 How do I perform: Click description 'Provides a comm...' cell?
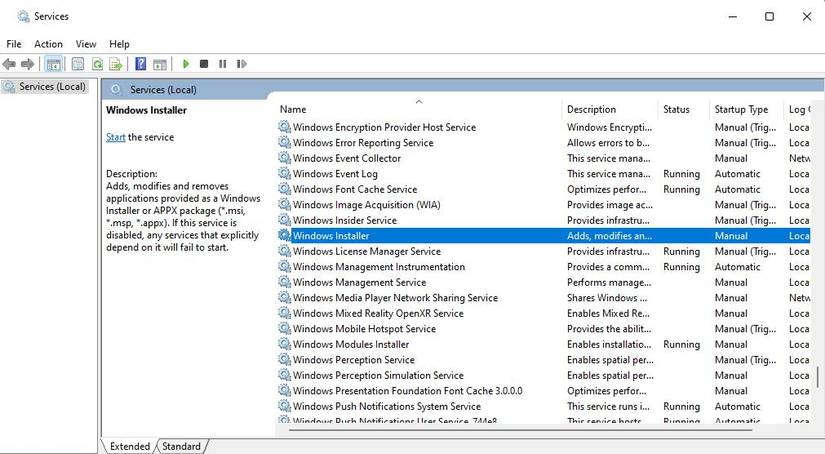[x=607, y=267]
